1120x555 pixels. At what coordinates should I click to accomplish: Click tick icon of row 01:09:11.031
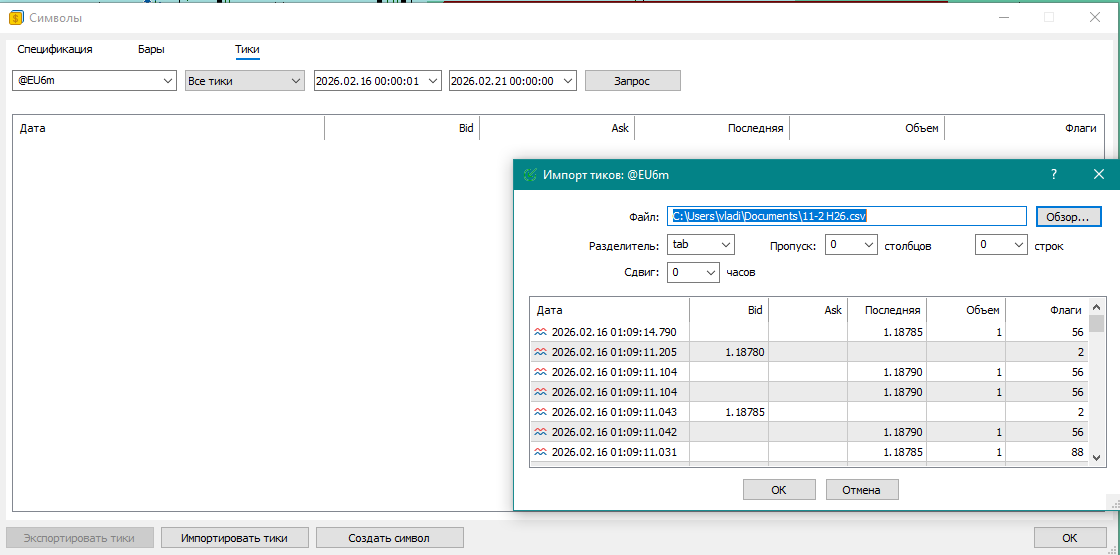pos(541,452)
